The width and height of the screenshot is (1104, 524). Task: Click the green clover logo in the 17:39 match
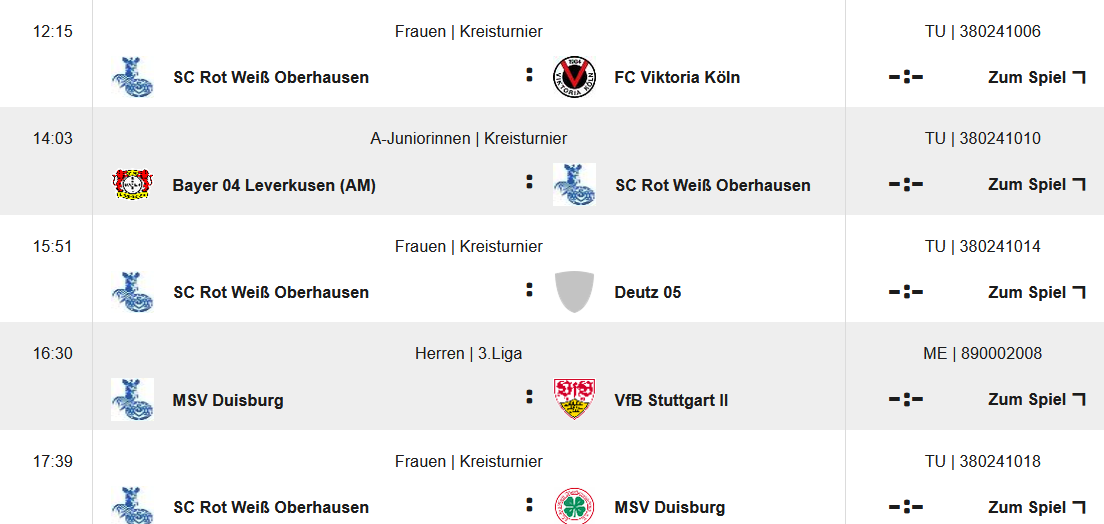[574, 507]
